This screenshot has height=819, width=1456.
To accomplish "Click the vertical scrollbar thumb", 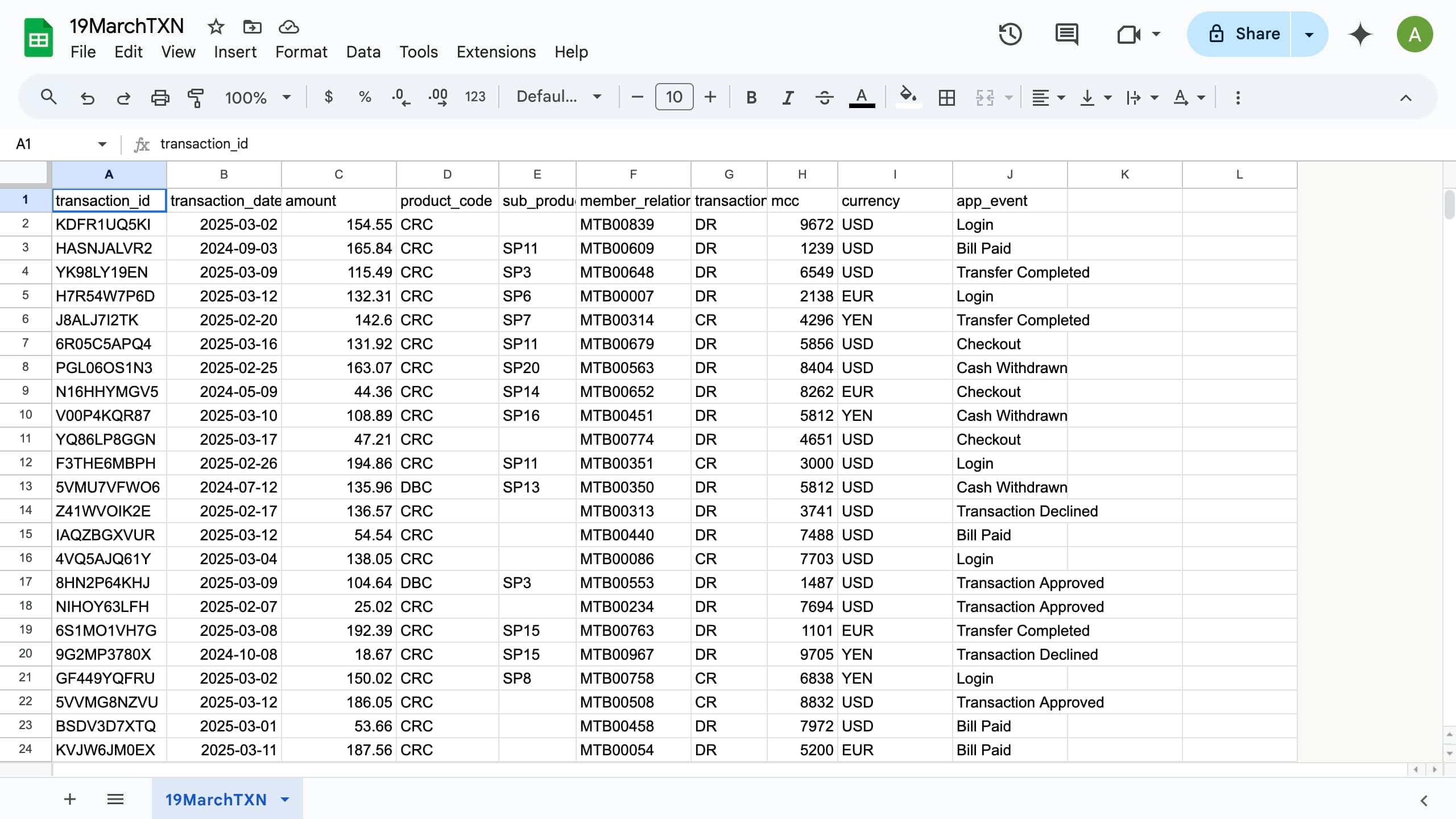I will click(x=1449, y=205).
